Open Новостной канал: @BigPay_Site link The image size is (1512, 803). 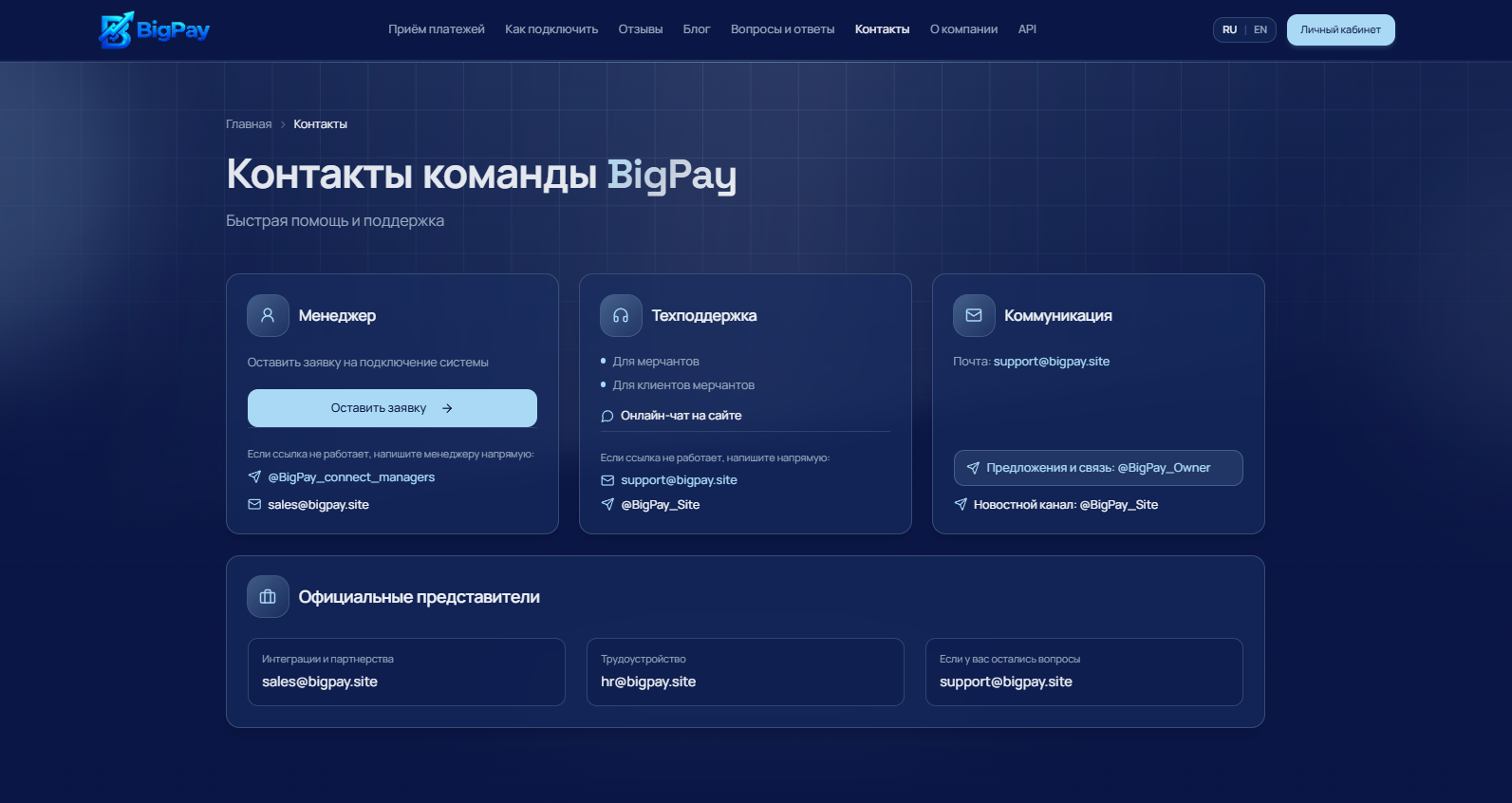[1066, 505]
